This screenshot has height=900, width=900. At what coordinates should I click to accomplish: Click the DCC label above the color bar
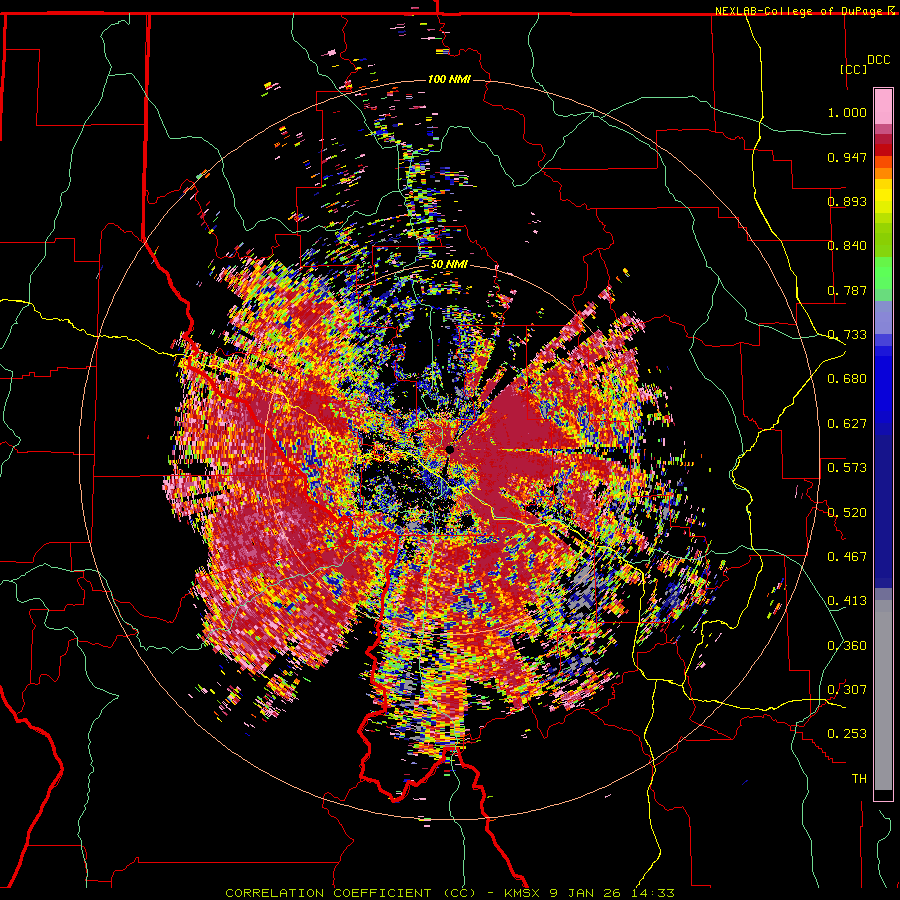pyautogui.click(x=878, y=60)
